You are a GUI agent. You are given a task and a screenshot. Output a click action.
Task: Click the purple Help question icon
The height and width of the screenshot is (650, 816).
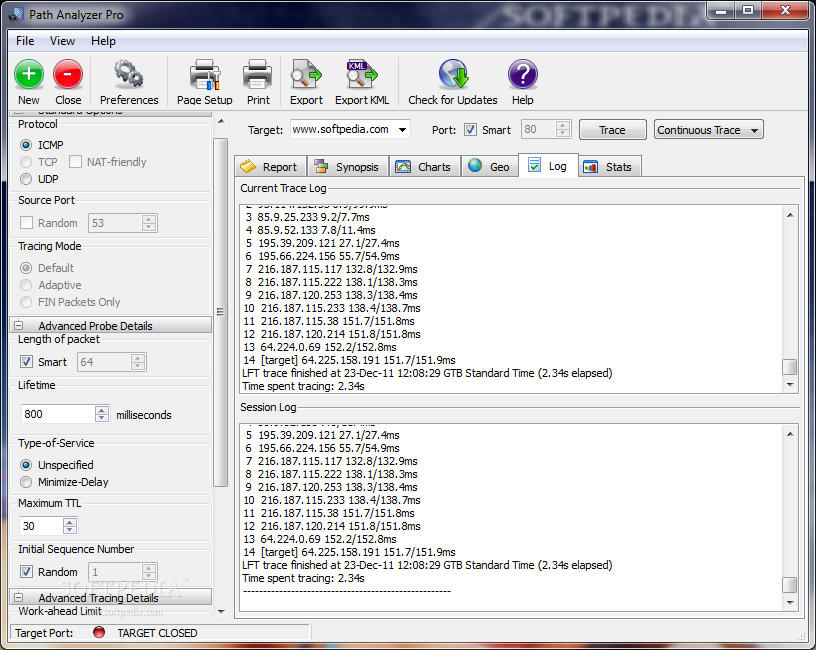click(522, 74)
